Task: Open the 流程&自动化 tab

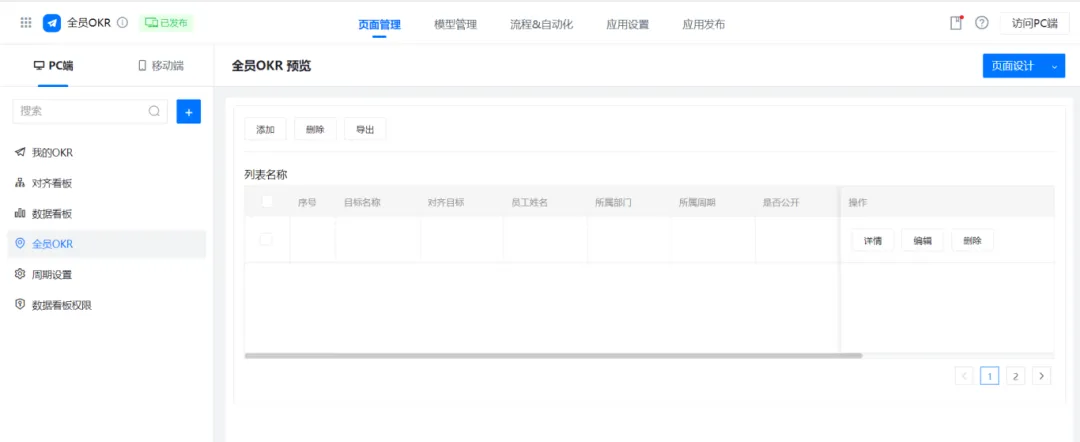Action: (x=541, y=25)
